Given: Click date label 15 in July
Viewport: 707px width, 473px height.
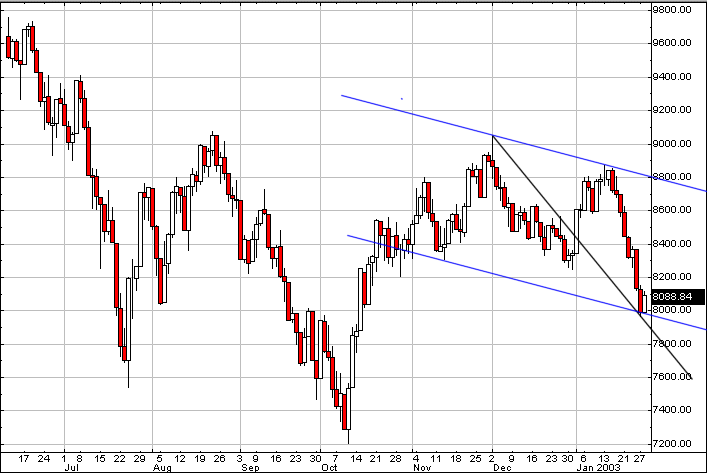Looking at the screenshot, I should point(100,459).
